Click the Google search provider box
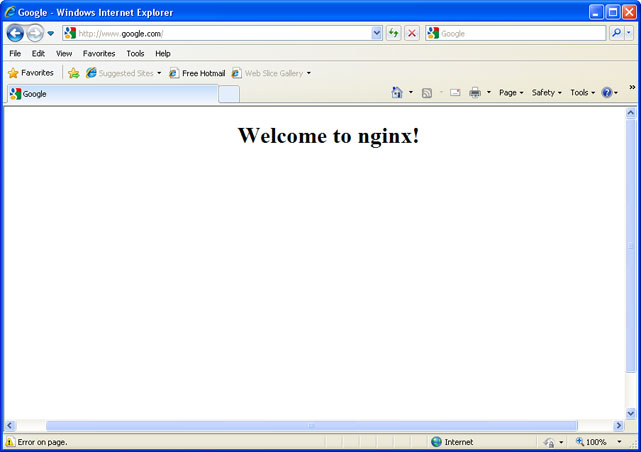This screenshot has height=452, width=641. point(515,34)
